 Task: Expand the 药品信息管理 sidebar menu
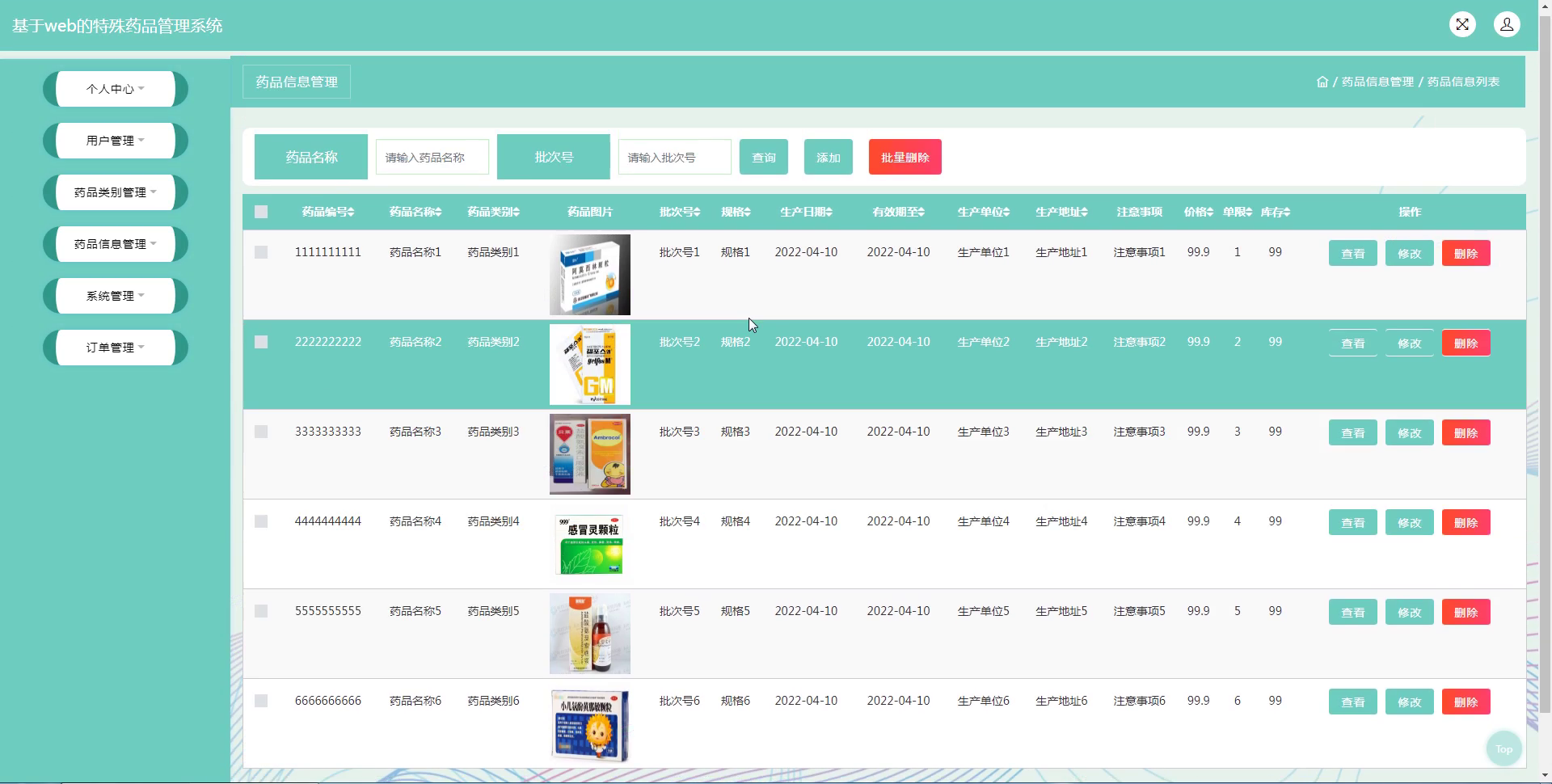coord(116,244)
